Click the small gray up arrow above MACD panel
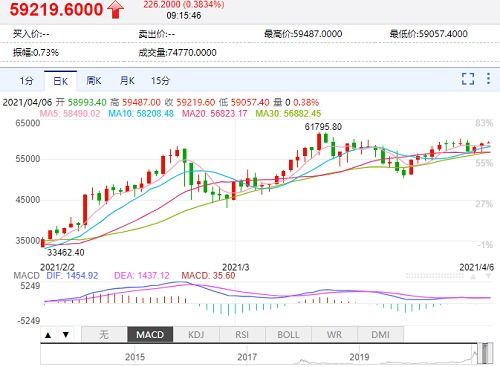The image size is (500, 367). point(473,276)
